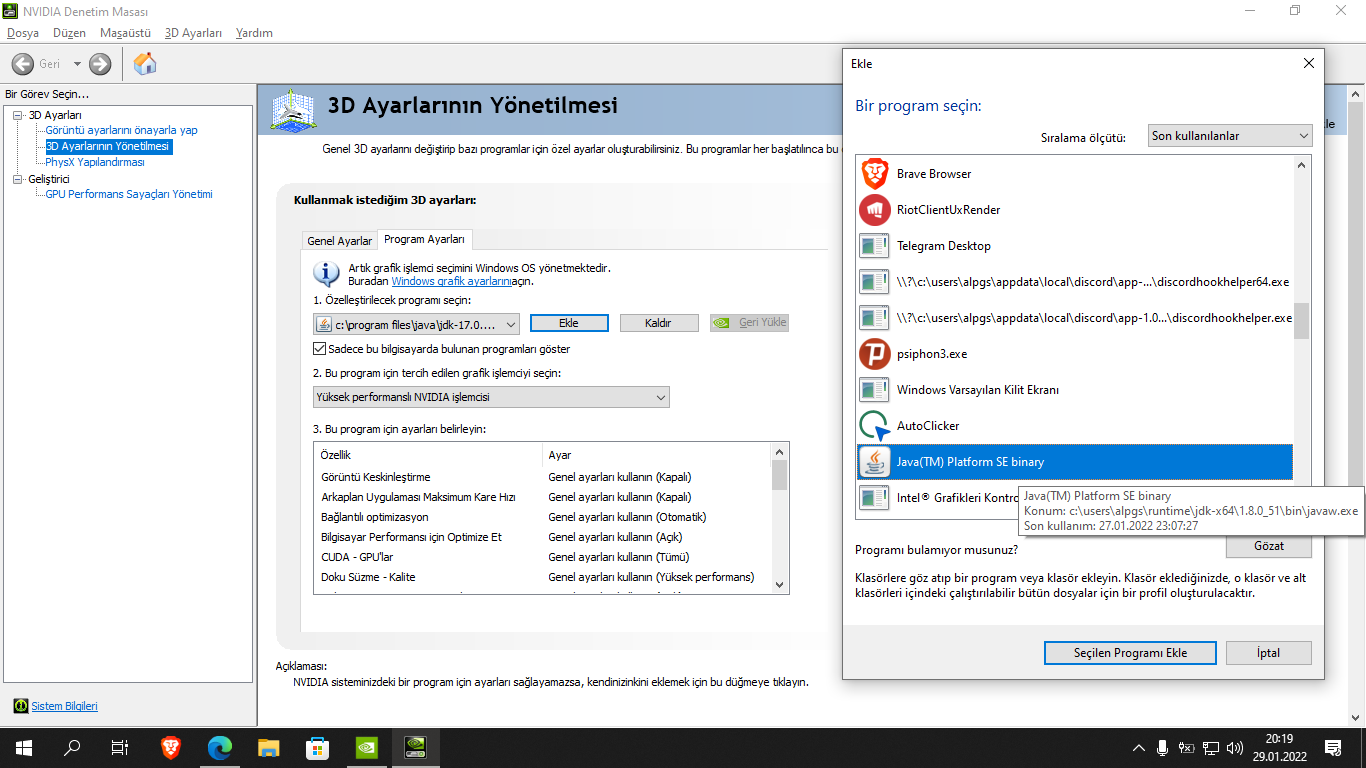This screenshot has width=1366, height=768.
Task: Open taskbar search
Action: pyautogui.click(x=72, y=748)
